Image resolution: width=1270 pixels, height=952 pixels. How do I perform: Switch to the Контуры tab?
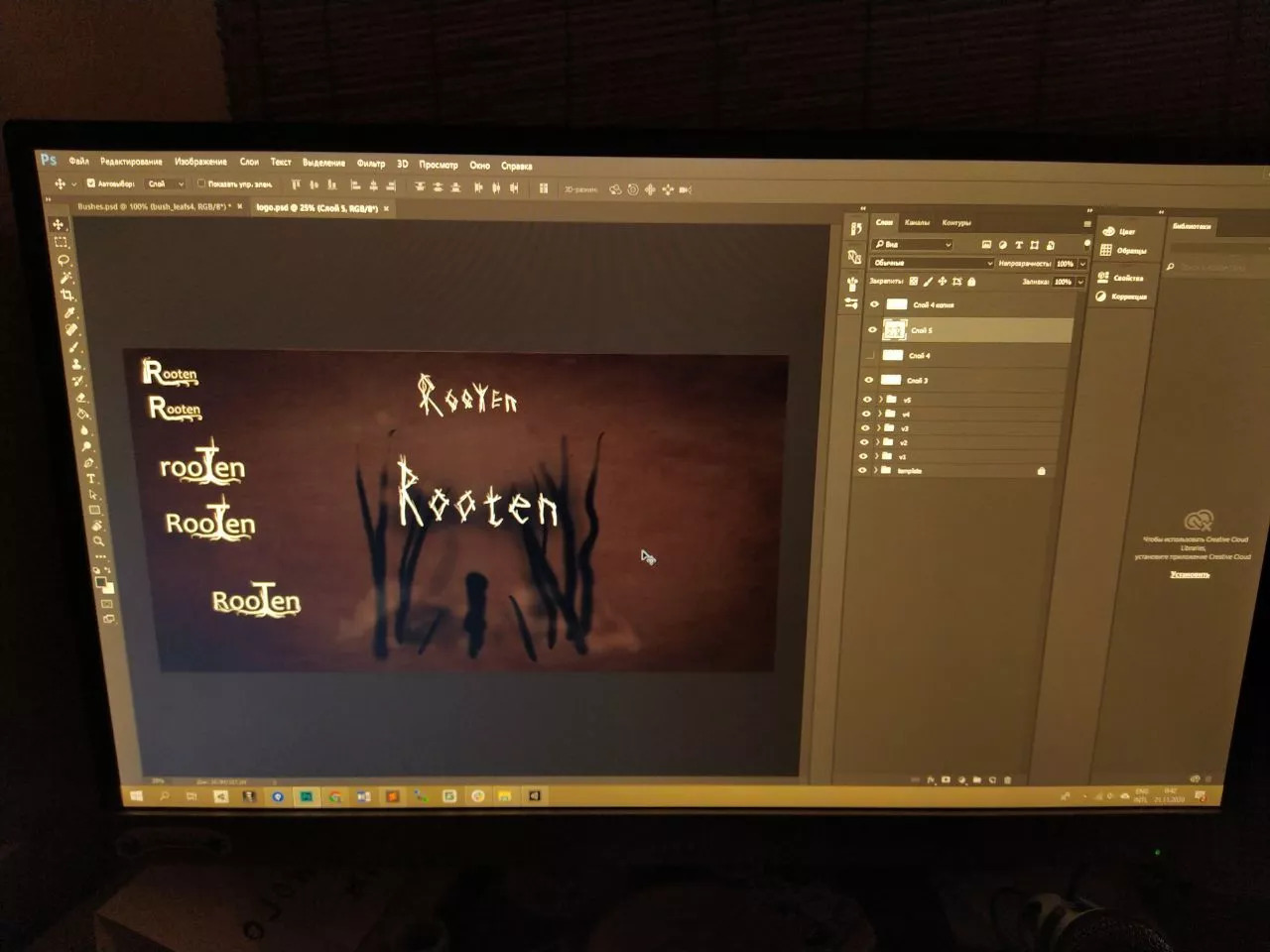pyautogui.click(x=956, y=223)
